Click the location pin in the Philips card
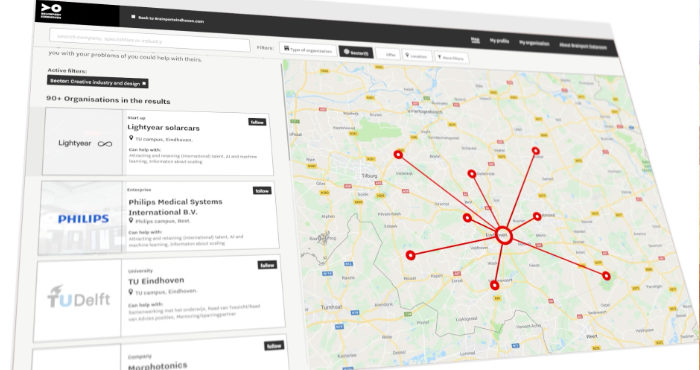 [x=131, y=220]
